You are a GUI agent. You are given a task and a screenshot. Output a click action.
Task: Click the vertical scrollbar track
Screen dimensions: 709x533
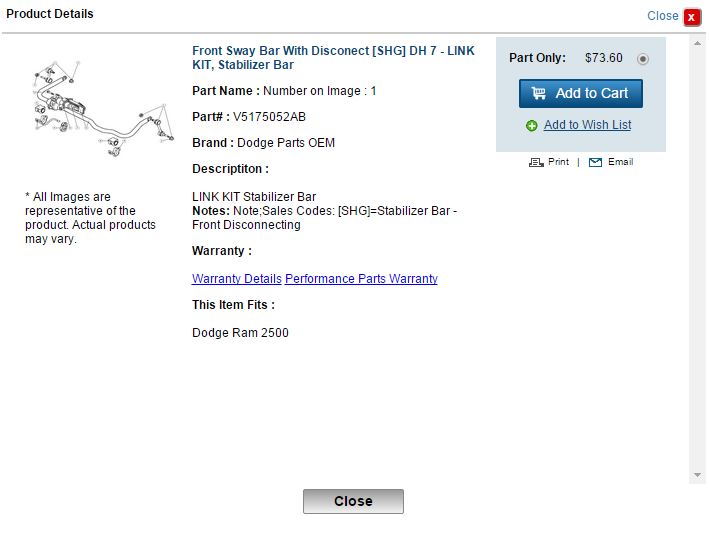pyautogui.click(x=697, y=260)
